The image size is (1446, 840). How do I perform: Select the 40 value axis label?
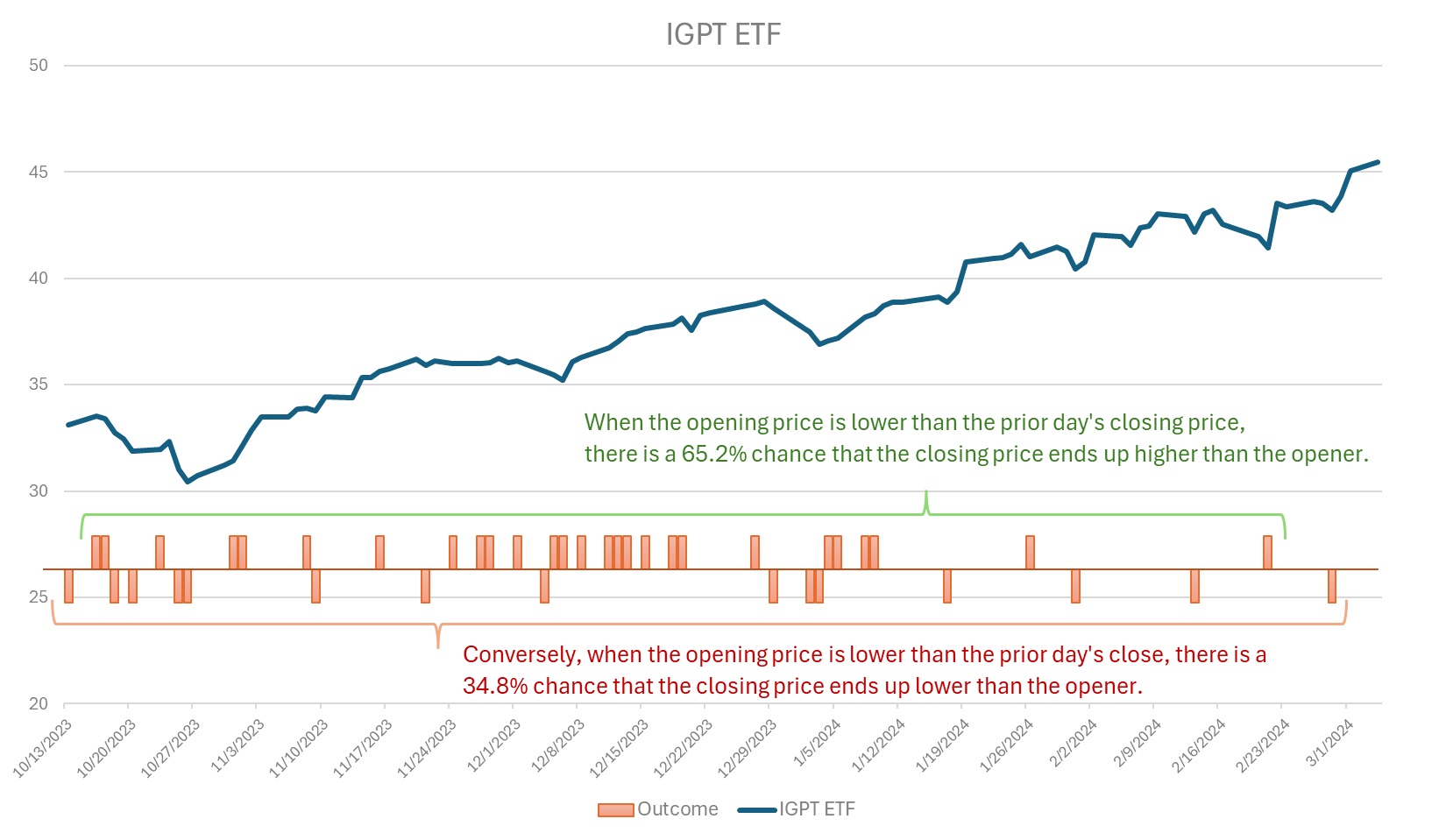coord(39,279)
